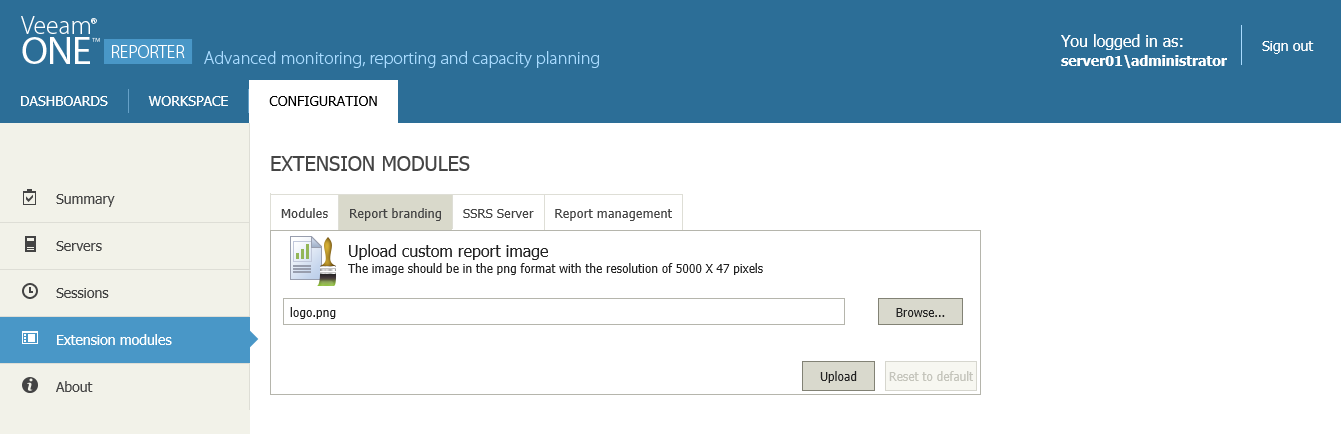This screenshot has width=1341, height=434.
Task: Click the logo.png file path field
Action: [563, 312]
